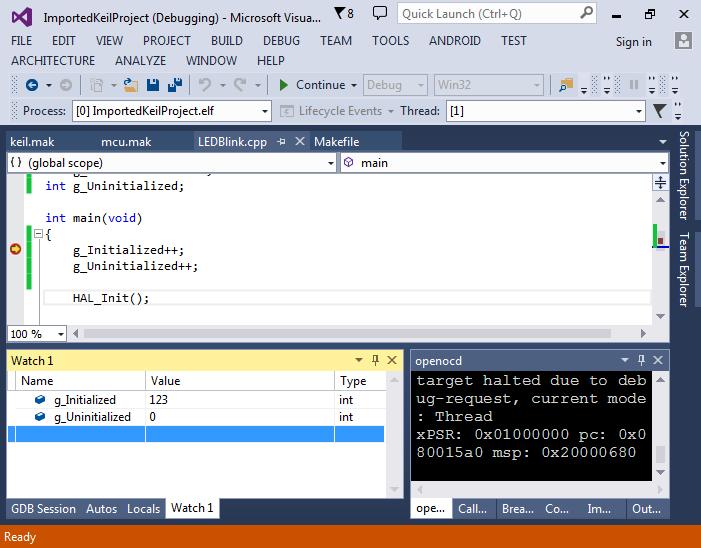Click the Open File folder icon
701x548 pixels.
[131, 85]
